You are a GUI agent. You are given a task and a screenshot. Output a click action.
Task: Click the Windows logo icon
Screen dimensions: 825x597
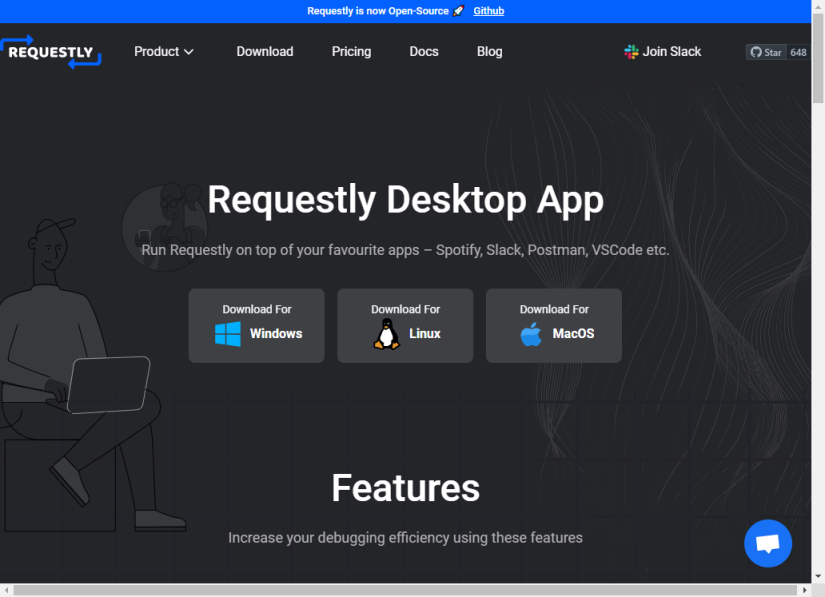228,333
